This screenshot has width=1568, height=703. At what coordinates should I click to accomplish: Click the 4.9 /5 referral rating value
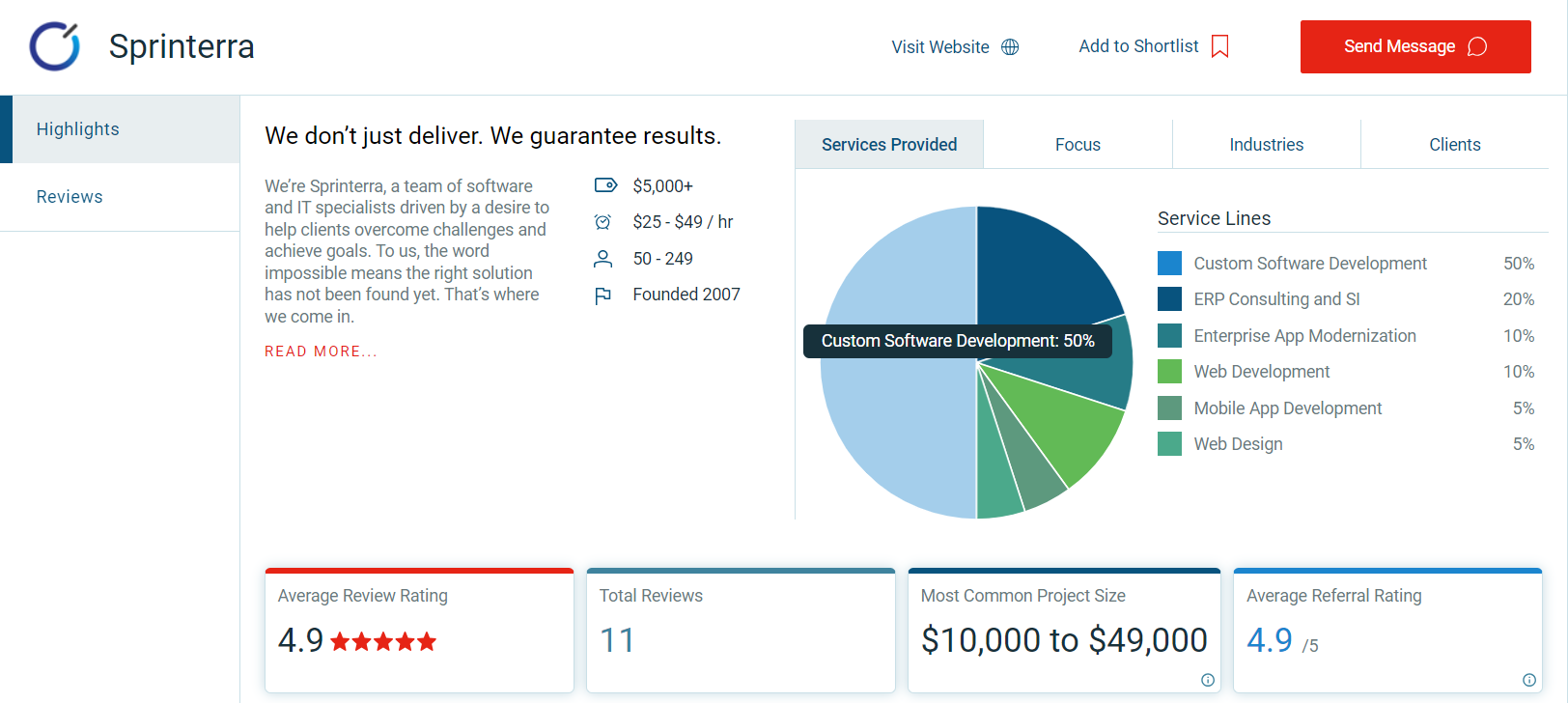(1282, 640)
